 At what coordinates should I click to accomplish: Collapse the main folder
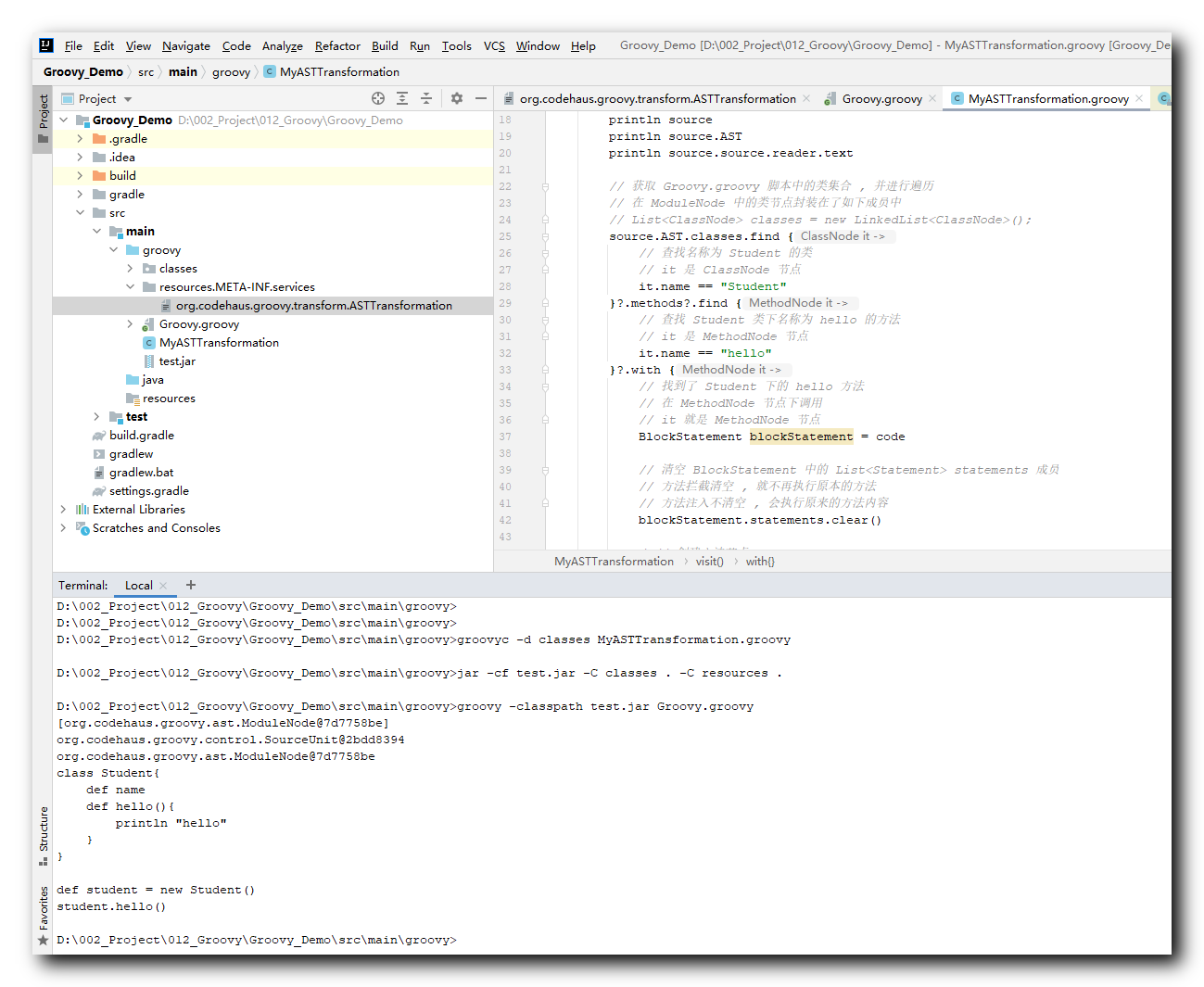tap(96, 232)
